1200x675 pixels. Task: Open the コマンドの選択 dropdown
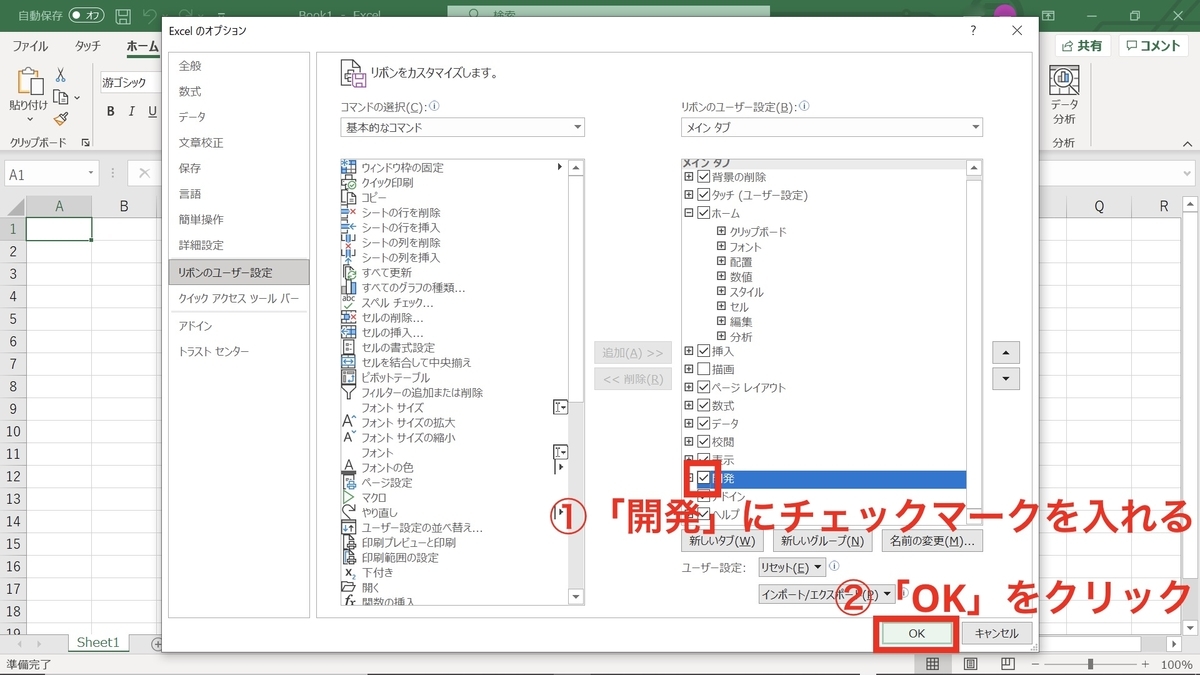click(462, 128)
